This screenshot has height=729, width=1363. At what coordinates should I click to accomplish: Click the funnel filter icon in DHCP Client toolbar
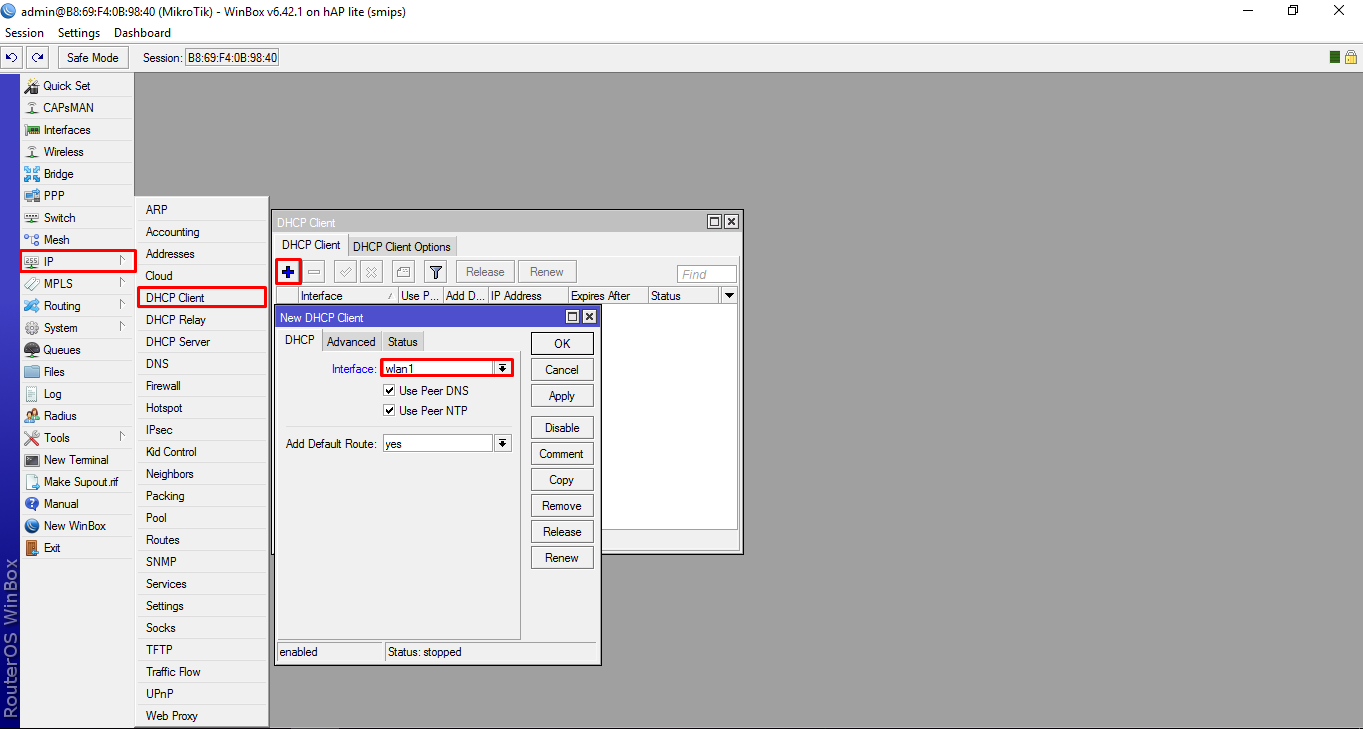(435, 272)
